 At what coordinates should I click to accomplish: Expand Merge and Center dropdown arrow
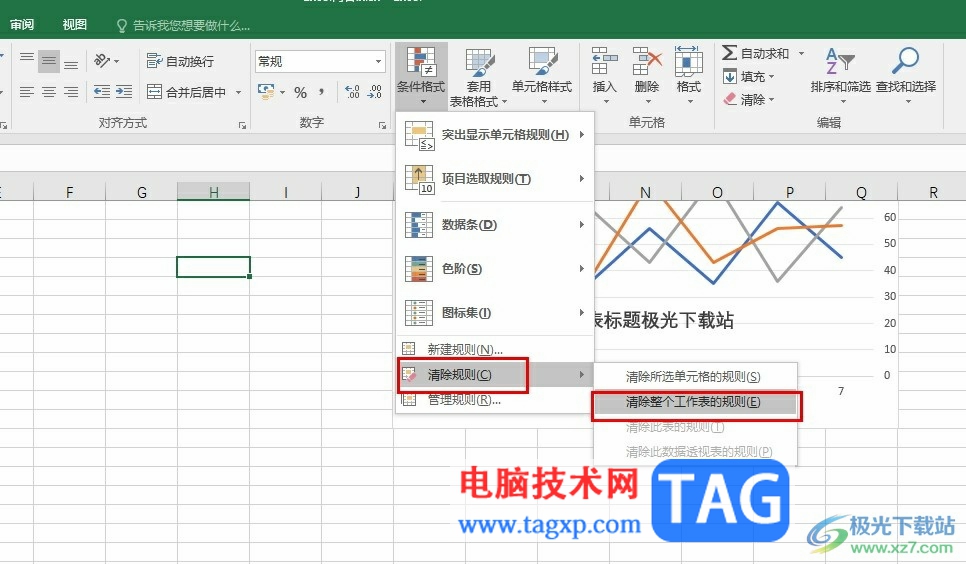click(238, 92)
